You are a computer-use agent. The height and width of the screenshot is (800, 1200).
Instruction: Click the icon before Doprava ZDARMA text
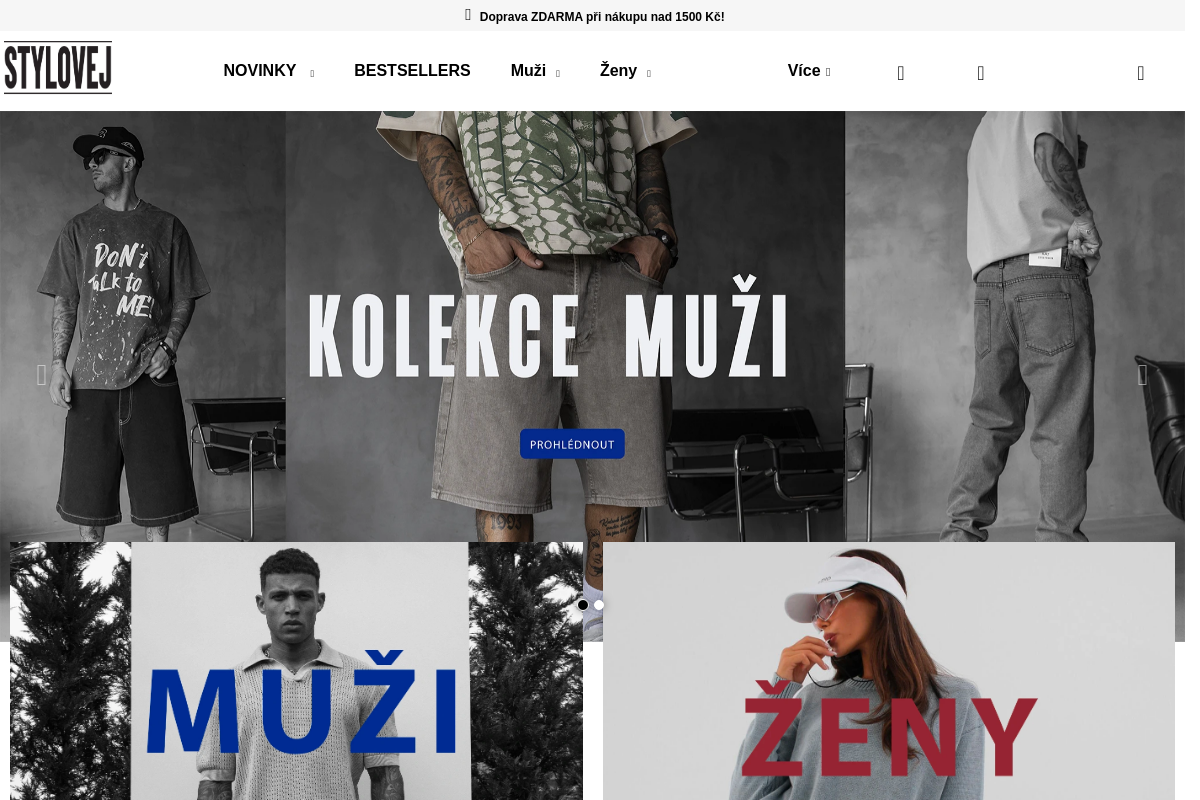tap(468, 15)
